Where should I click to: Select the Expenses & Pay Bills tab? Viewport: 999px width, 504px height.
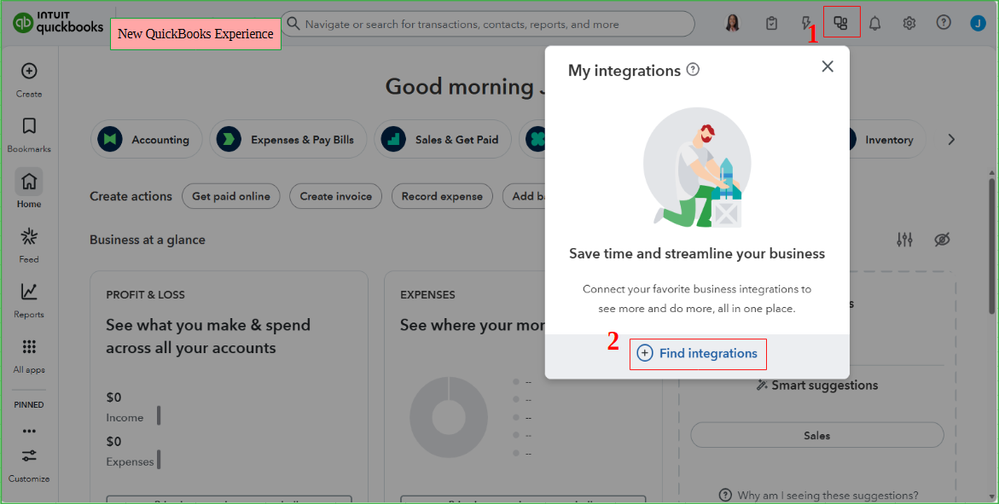coord(288,140)
